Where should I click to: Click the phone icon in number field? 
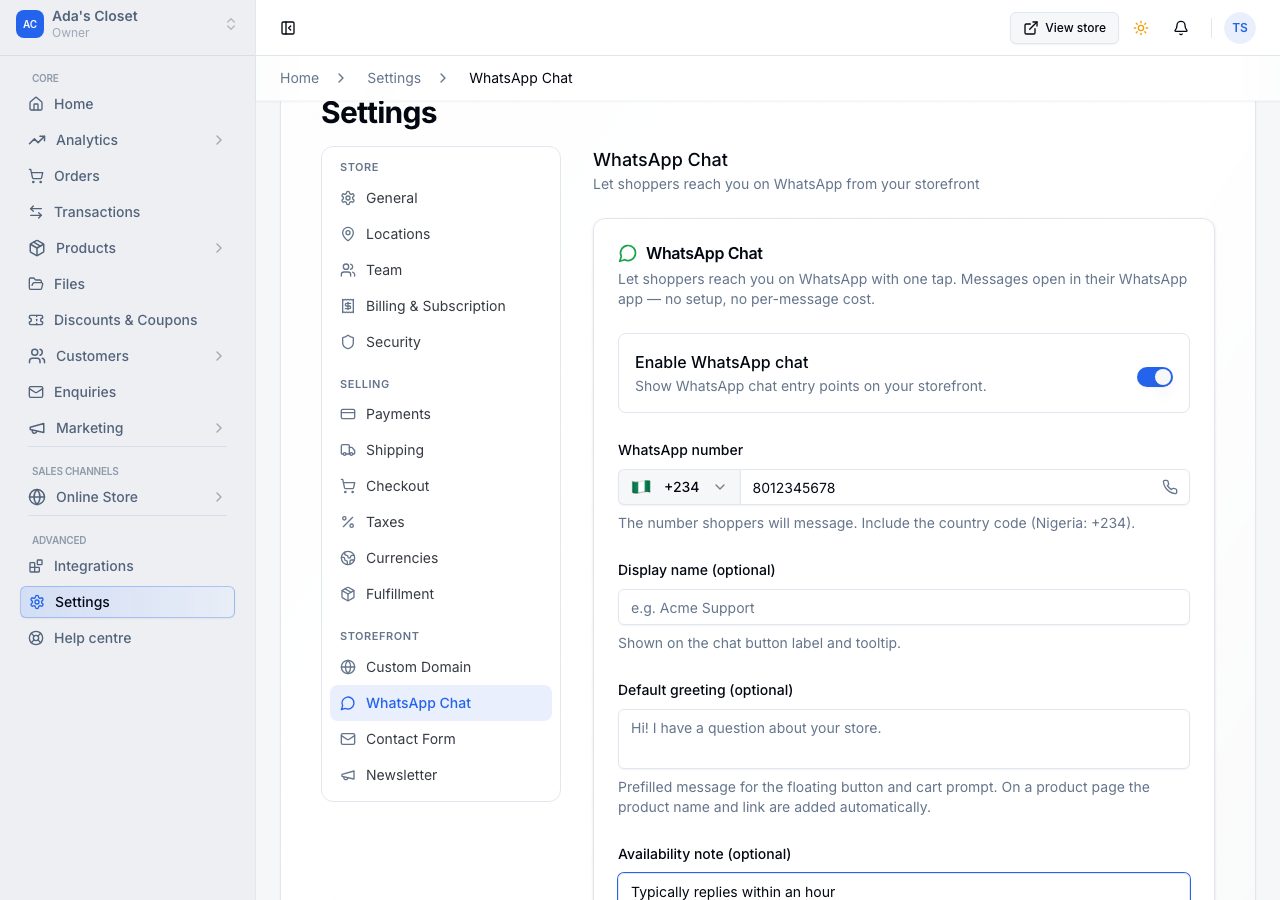pyautogui.click(x=1170, y=487)
